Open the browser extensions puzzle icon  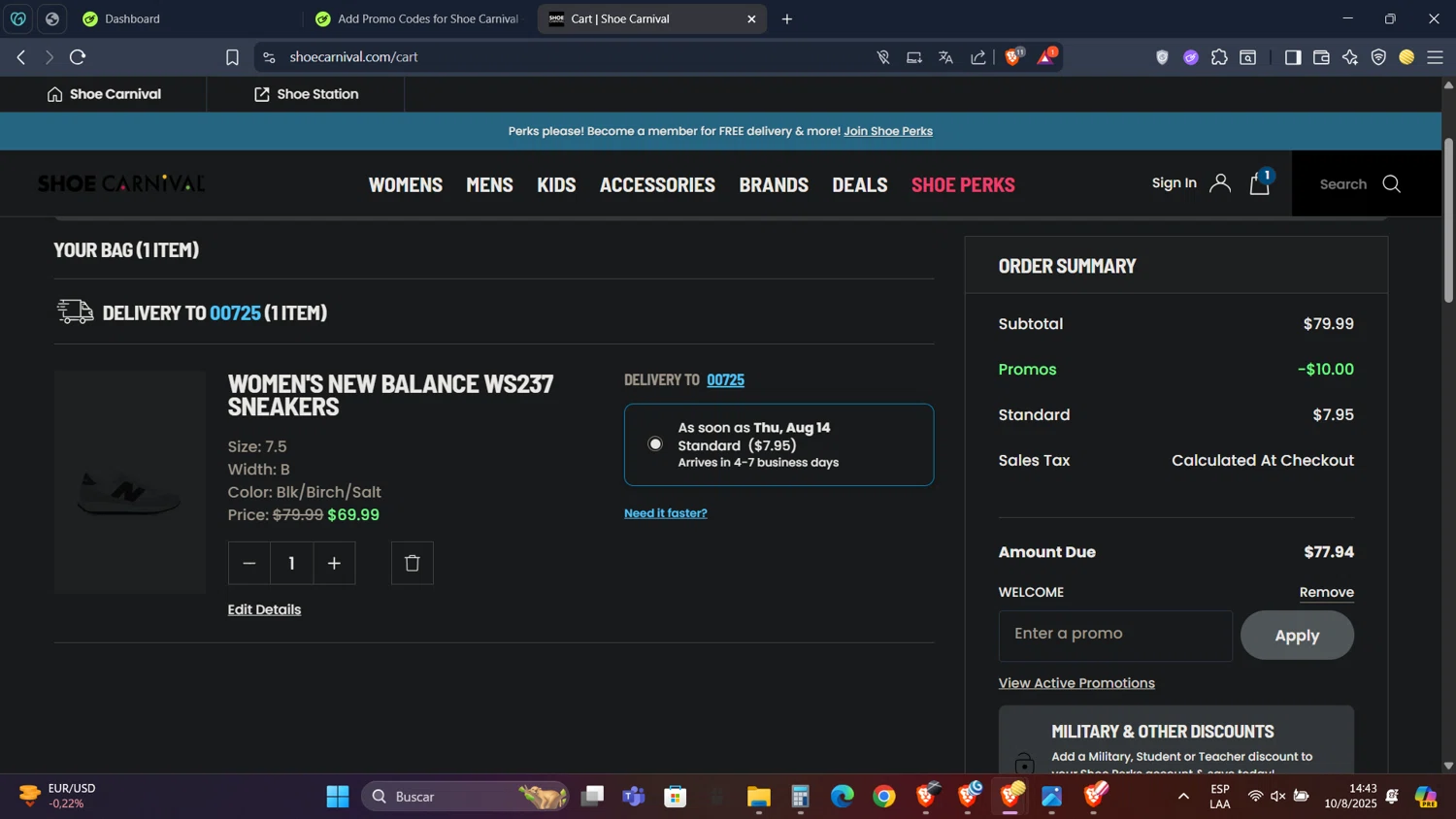coord(1219,57)
